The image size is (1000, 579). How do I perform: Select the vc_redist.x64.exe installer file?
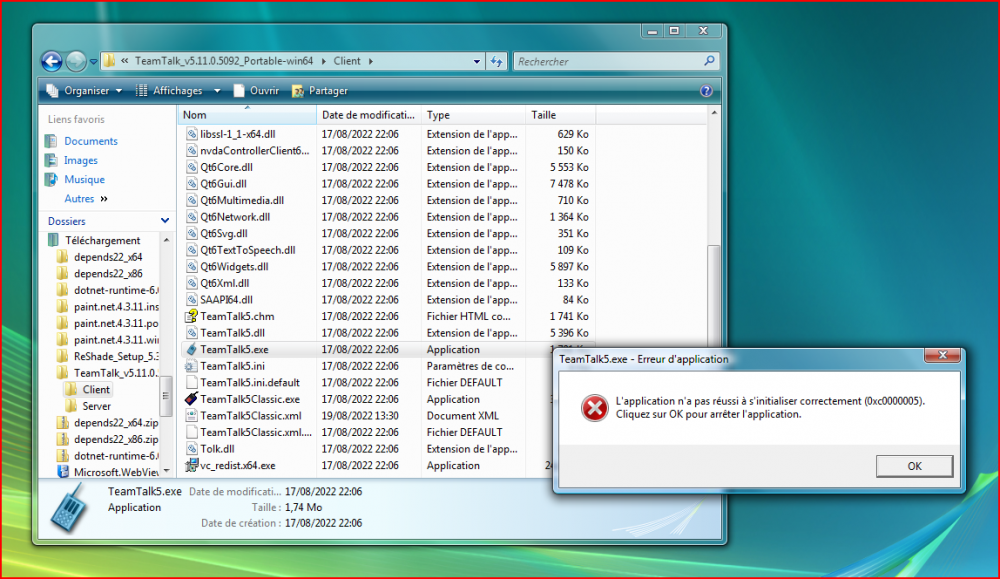(x=237, y=466)
